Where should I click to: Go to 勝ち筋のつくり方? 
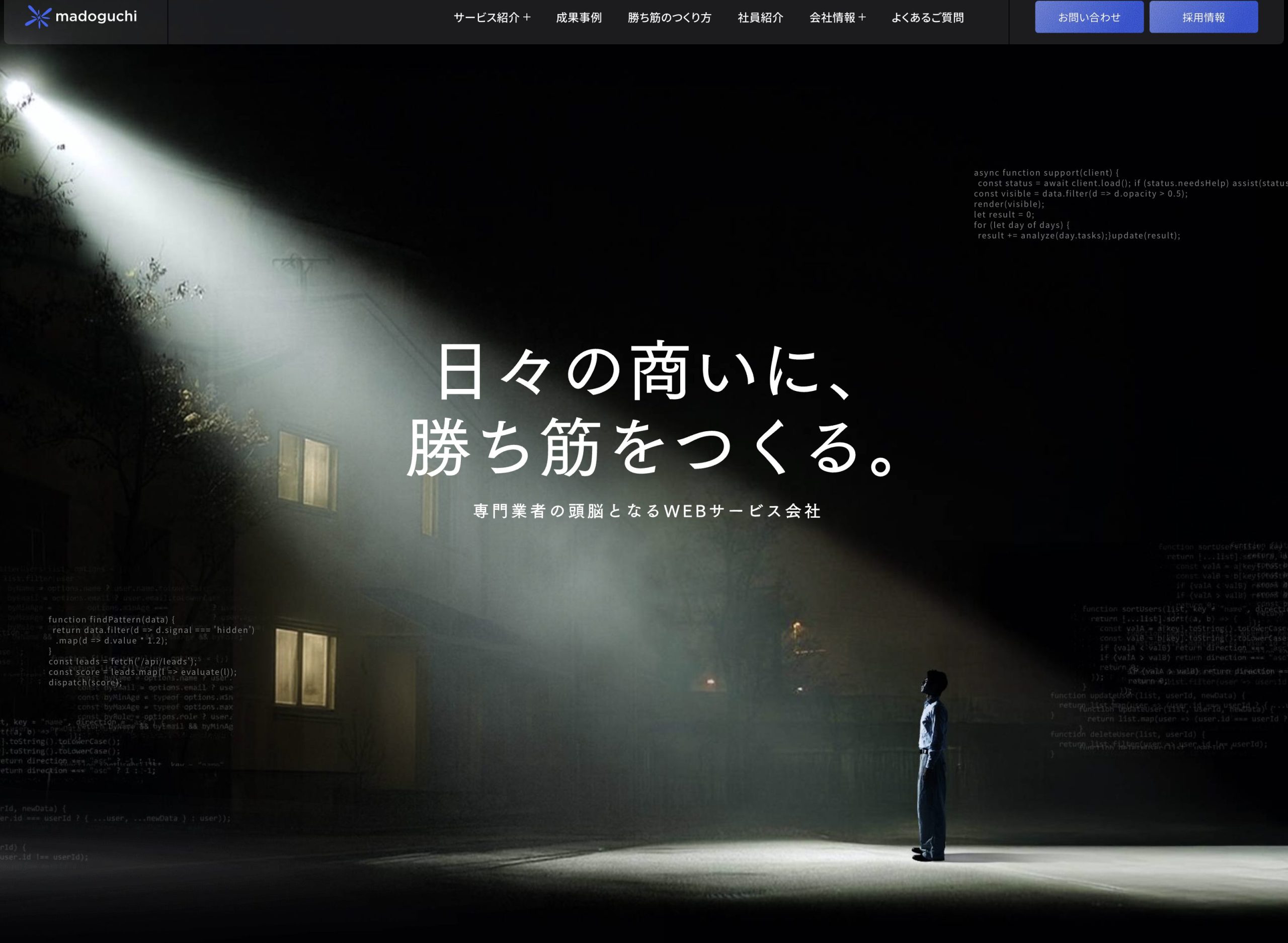pos(669,18)
